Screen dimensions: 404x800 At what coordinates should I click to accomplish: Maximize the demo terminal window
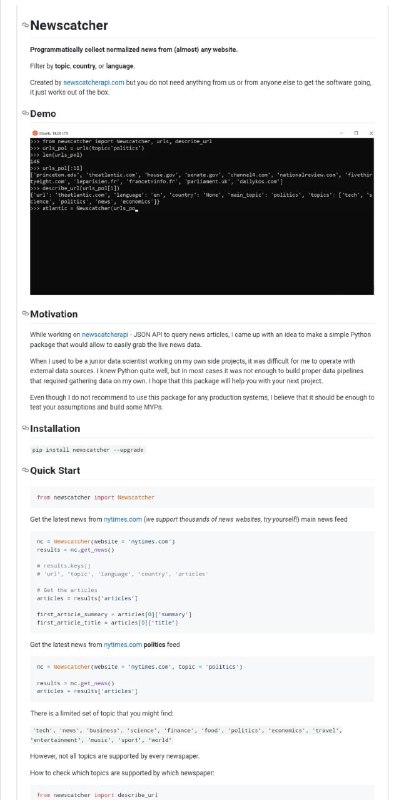356,133
